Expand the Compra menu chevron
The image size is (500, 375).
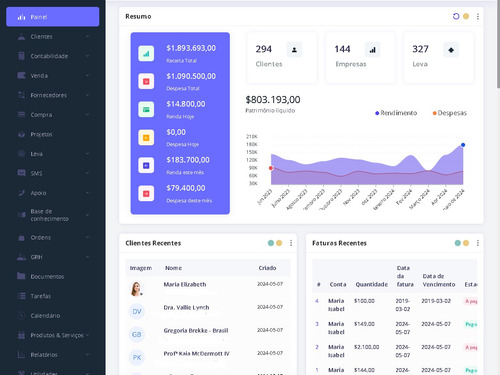(87, 115)
